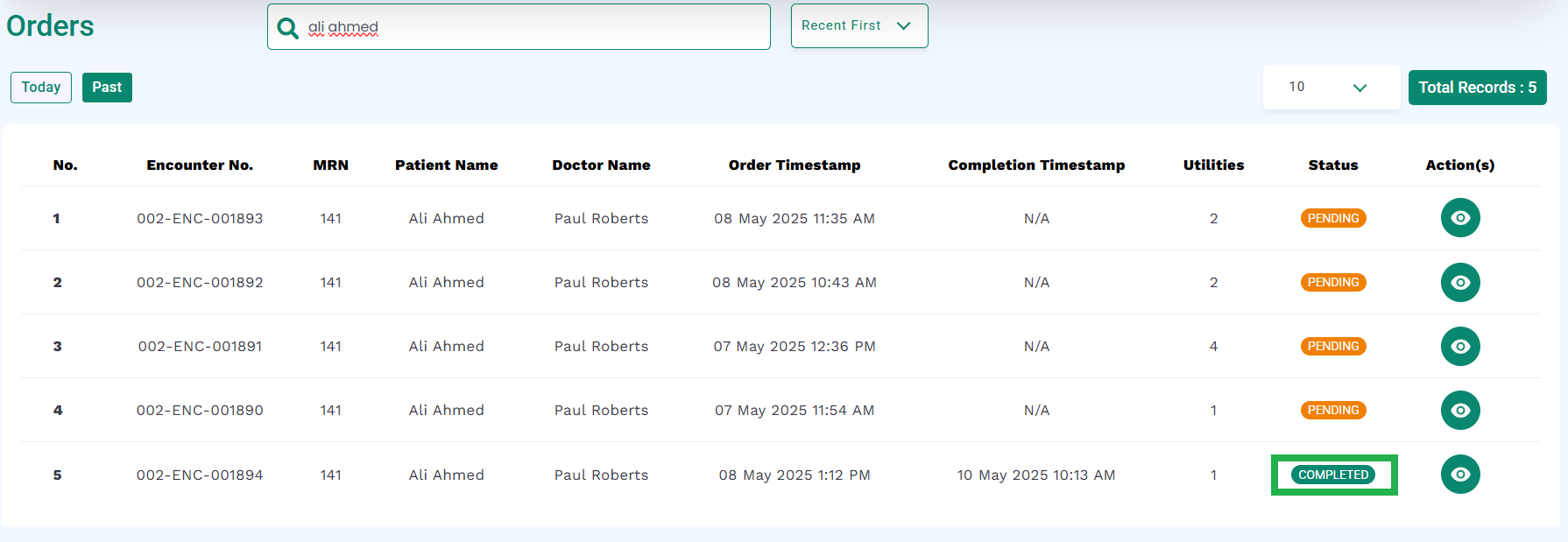Click order timestamp 08 May 2025 10:43 AM

795,282
